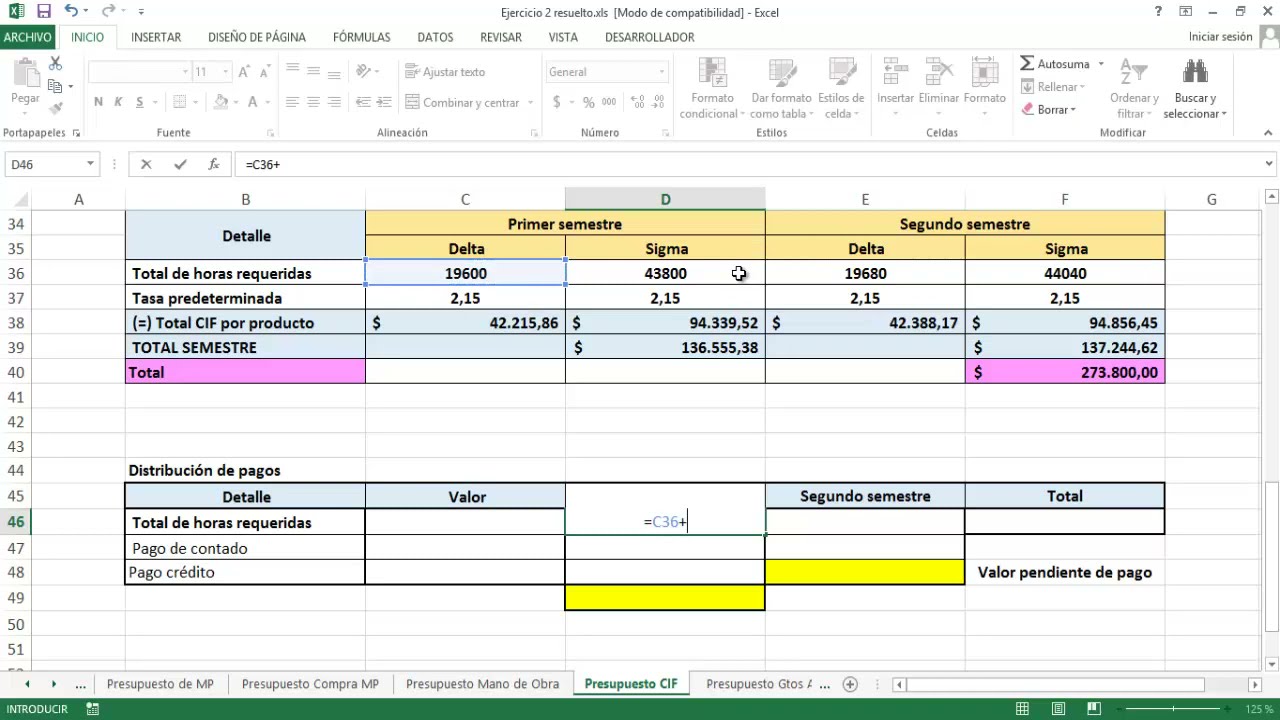
Task: Click the Save icon in quick access toolbar
Action: point(43,12)
